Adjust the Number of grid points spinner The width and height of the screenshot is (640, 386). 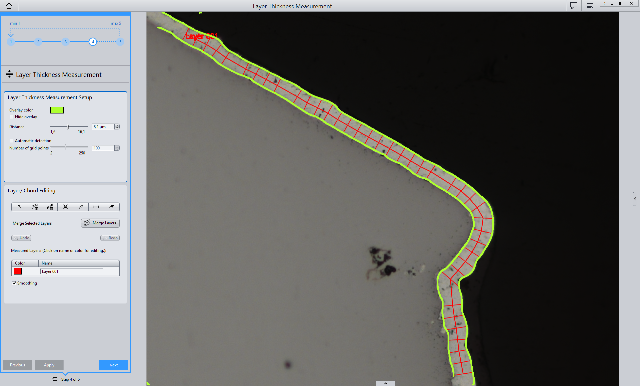pyautogui.click(x=117, y=148)
